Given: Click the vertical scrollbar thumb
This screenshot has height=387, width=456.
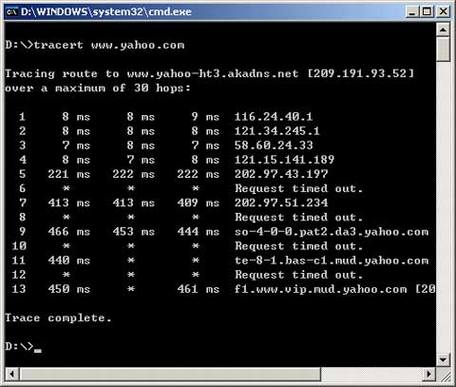Looking at the screenshot, I should tap(443, 49).
